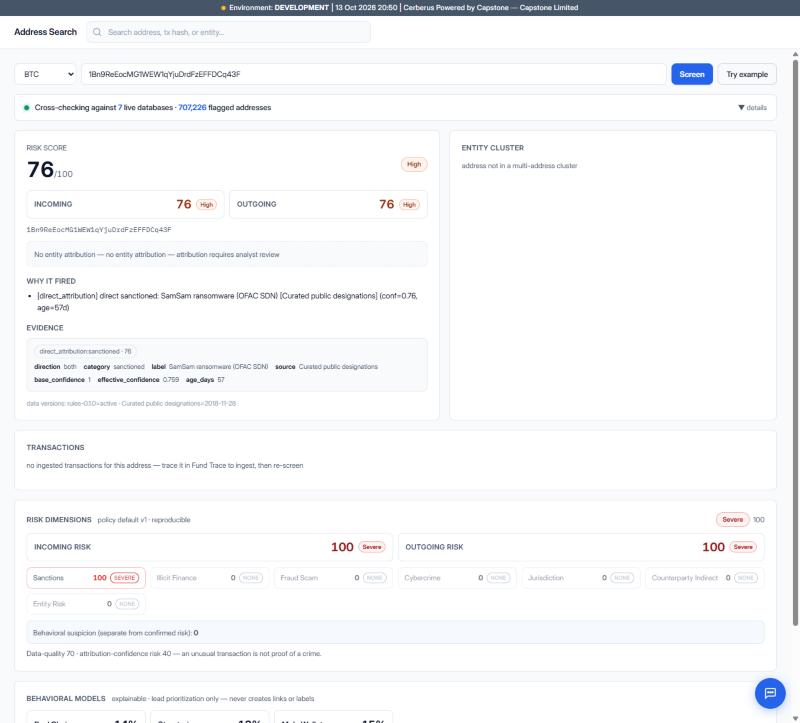Click the blue Screen button
800x723 pixels.
tap(692, 74)
